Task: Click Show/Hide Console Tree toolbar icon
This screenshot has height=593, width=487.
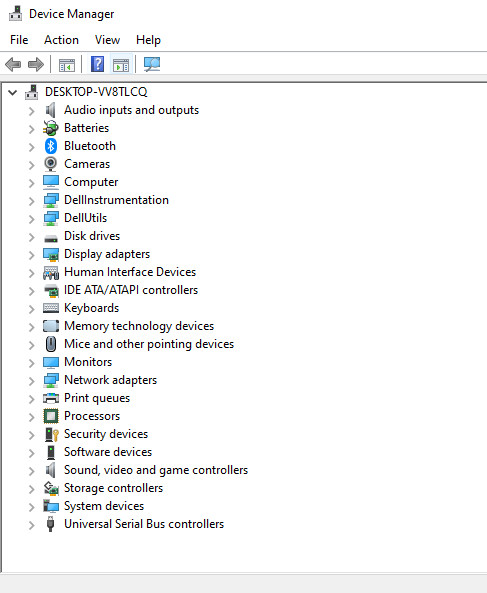Action: 67,65
